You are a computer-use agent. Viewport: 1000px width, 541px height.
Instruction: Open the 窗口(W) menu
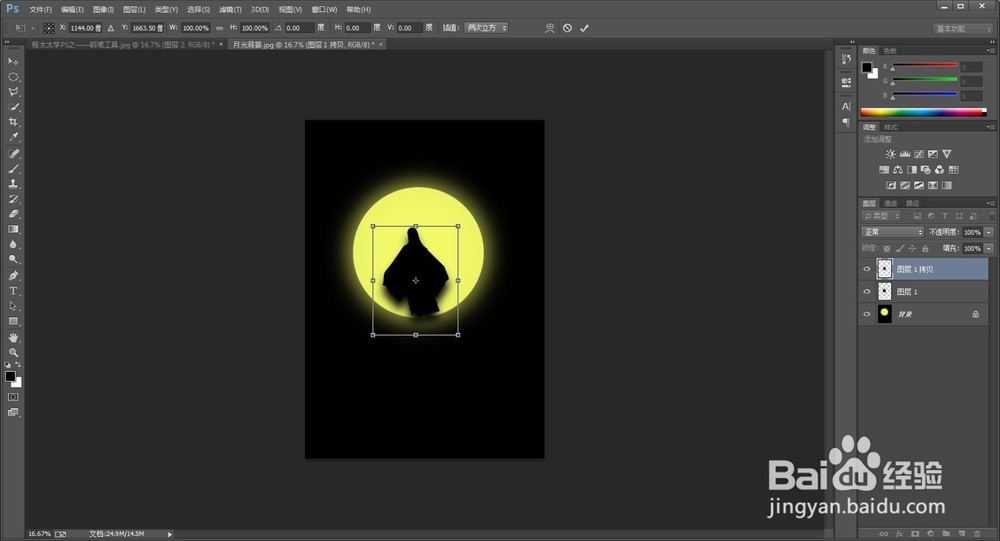point(324,10)
